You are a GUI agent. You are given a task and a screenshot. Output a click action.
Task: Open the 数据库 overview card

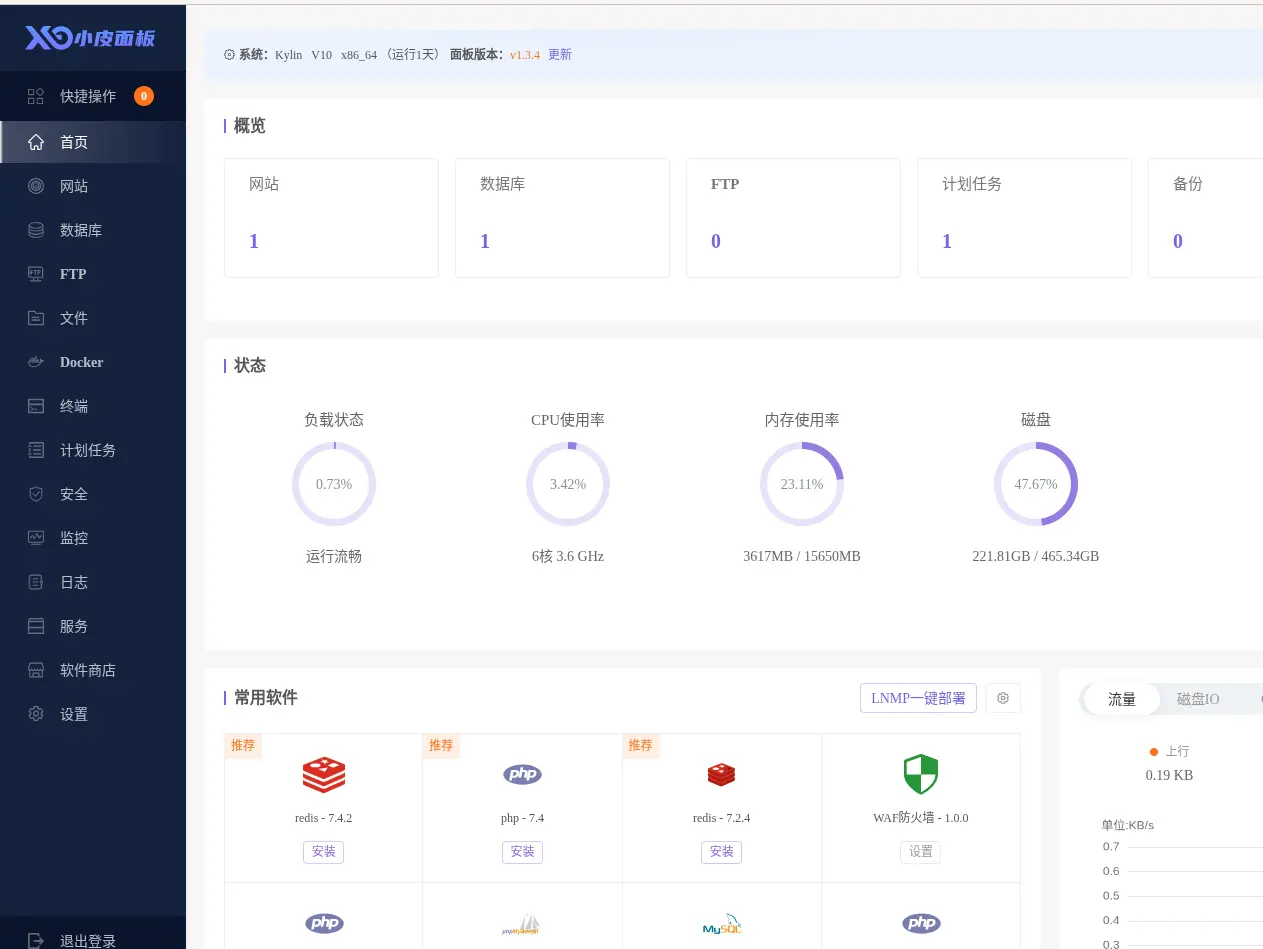562,218
